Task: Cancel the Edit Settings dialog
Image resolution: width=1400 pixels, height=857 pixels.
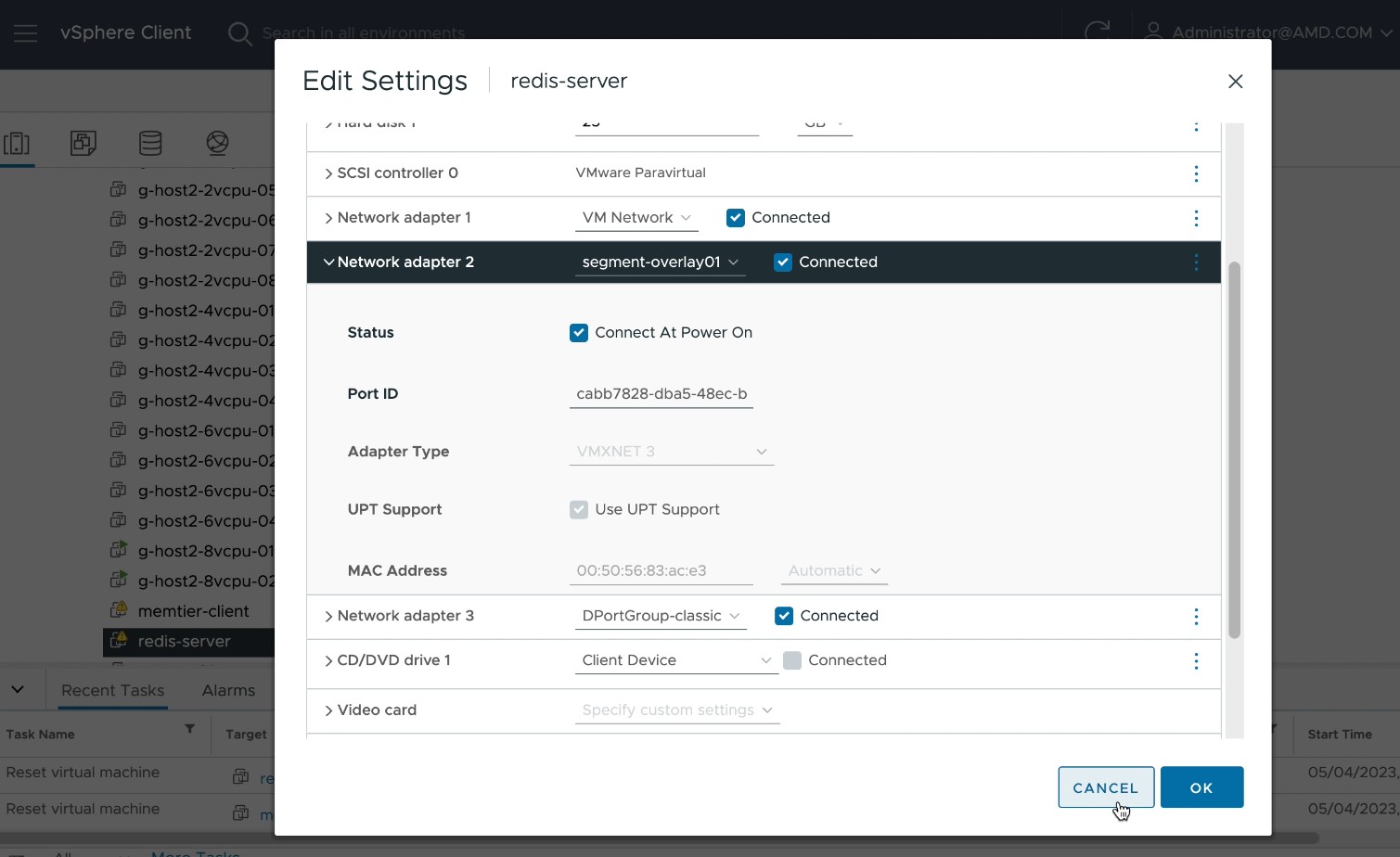Action: pyautogui.click(x=1106, y=787)
